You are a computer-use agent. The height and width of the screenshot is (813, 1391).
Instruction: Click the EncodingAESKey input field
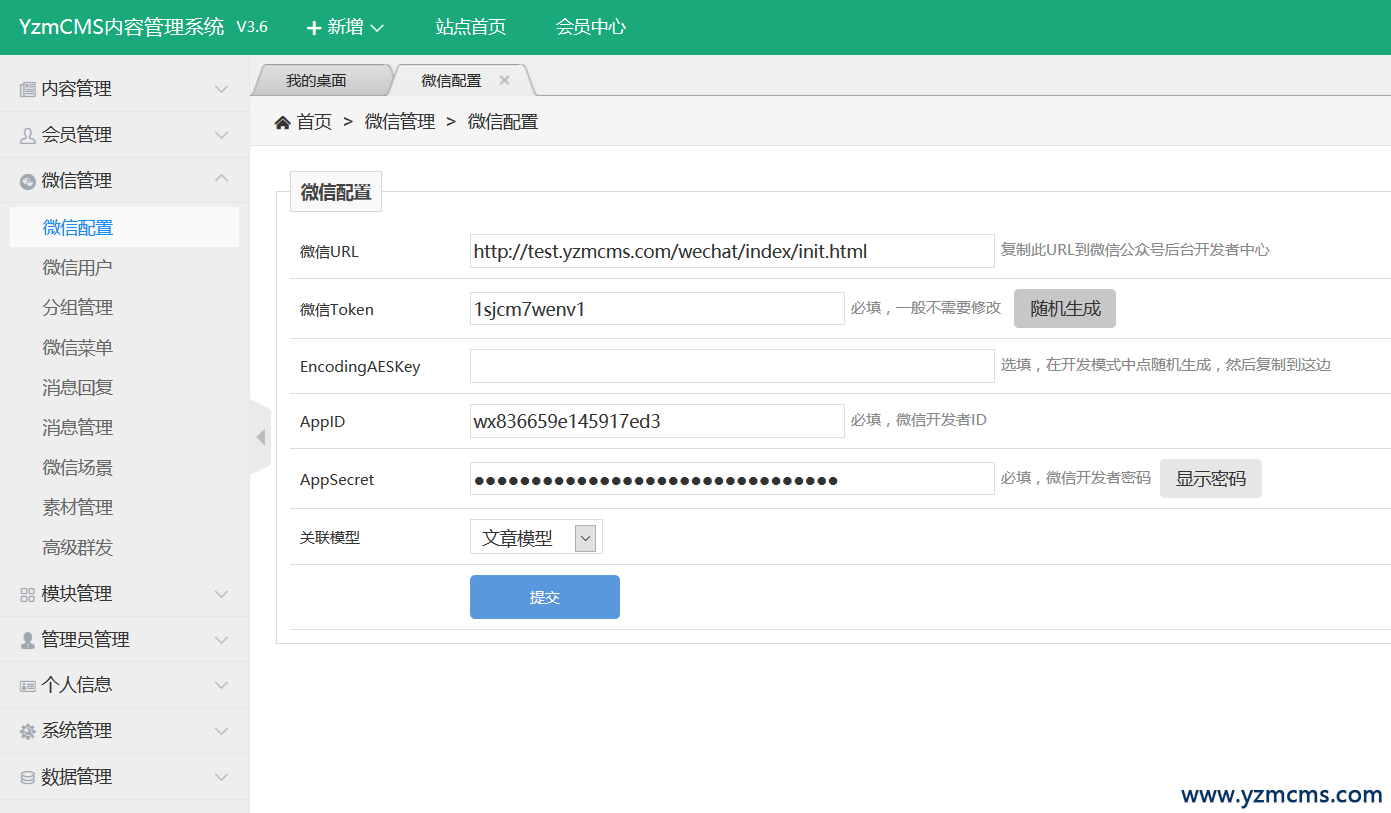pyautogui.click(x=732, y=366)
